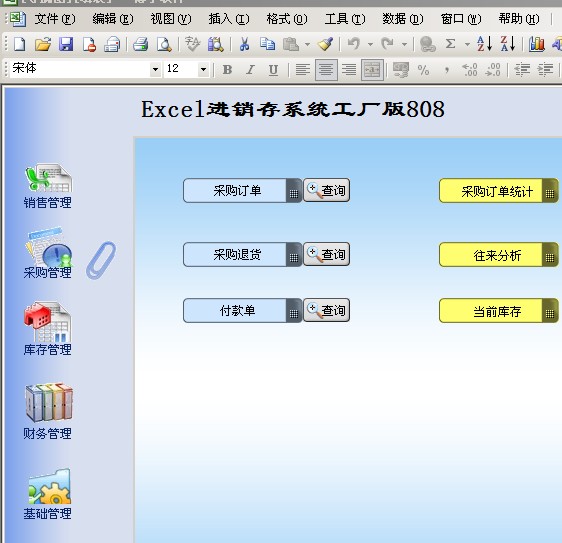562x543 pixels.
Task: Align text right
Action: tap(349, 70)
